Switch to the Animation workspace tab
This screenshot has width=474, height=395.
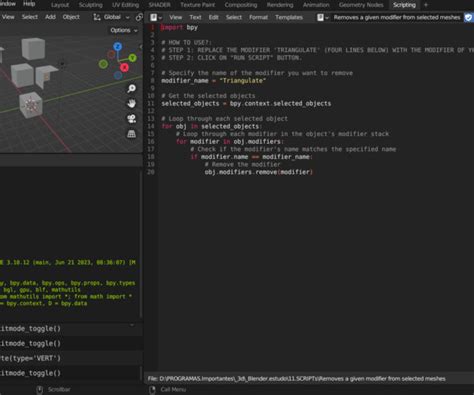(316, 5)
